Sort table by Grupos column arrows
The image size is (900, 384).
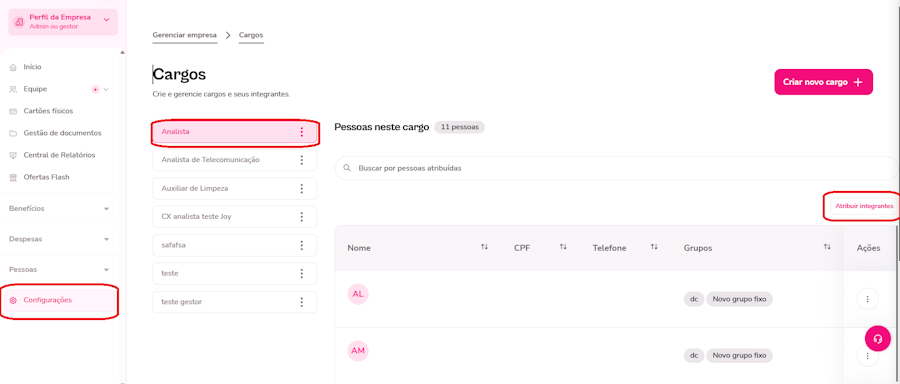[827, 247]
